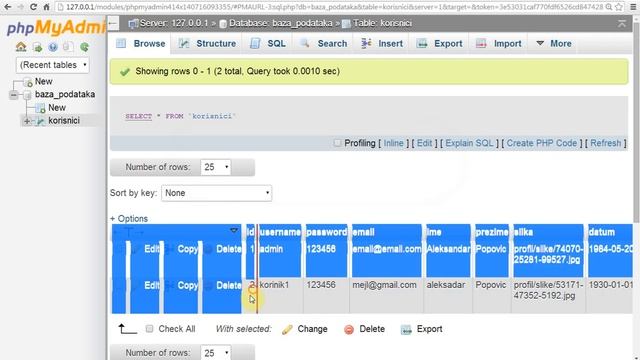Expand korisnici table with plus box
The width and height of the screenshot is (640, 360).
(27, 121)
